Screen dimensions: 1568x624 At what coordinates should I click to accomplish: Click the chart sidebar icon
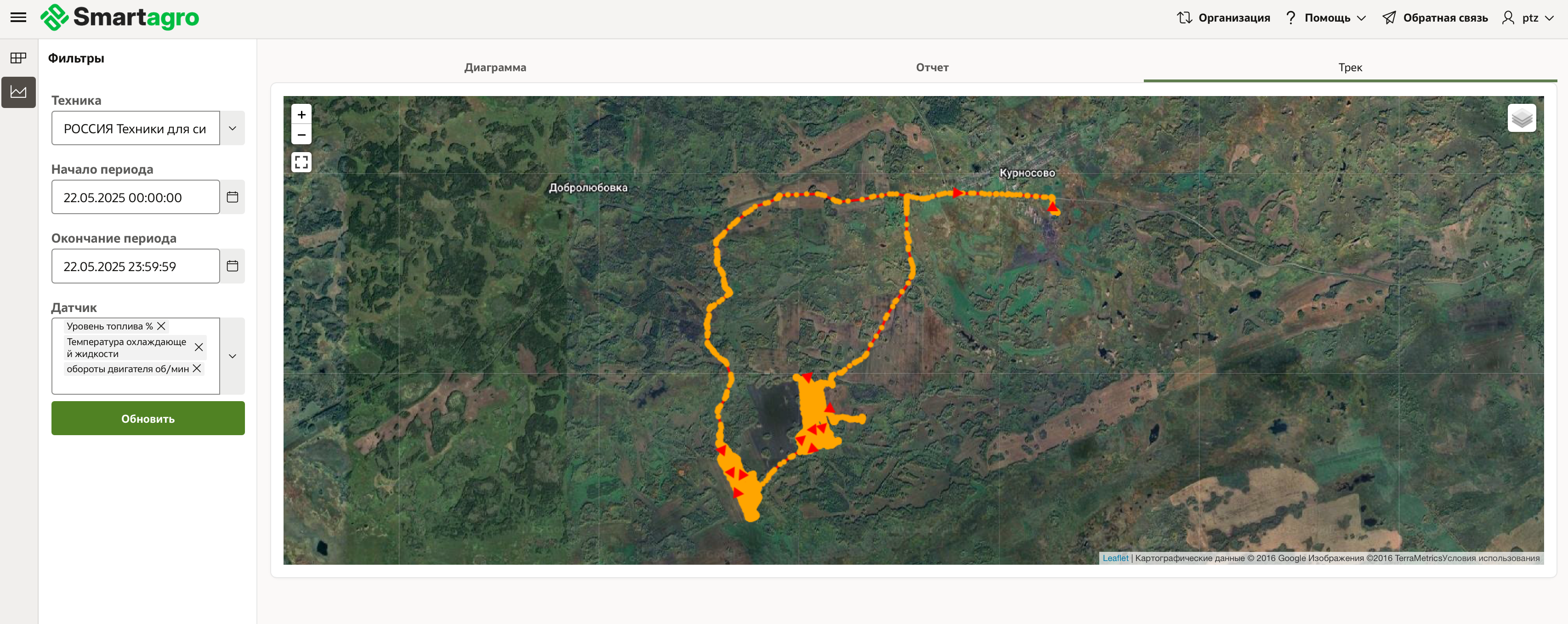pos(18,92)
